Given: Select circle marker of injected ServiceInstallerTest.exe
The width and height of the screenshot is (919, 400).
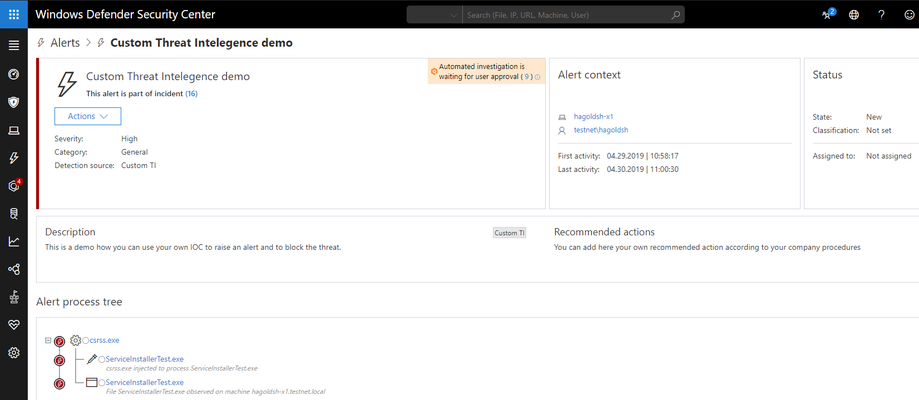Looking at the screenshot, I should (x=102, y=359).
